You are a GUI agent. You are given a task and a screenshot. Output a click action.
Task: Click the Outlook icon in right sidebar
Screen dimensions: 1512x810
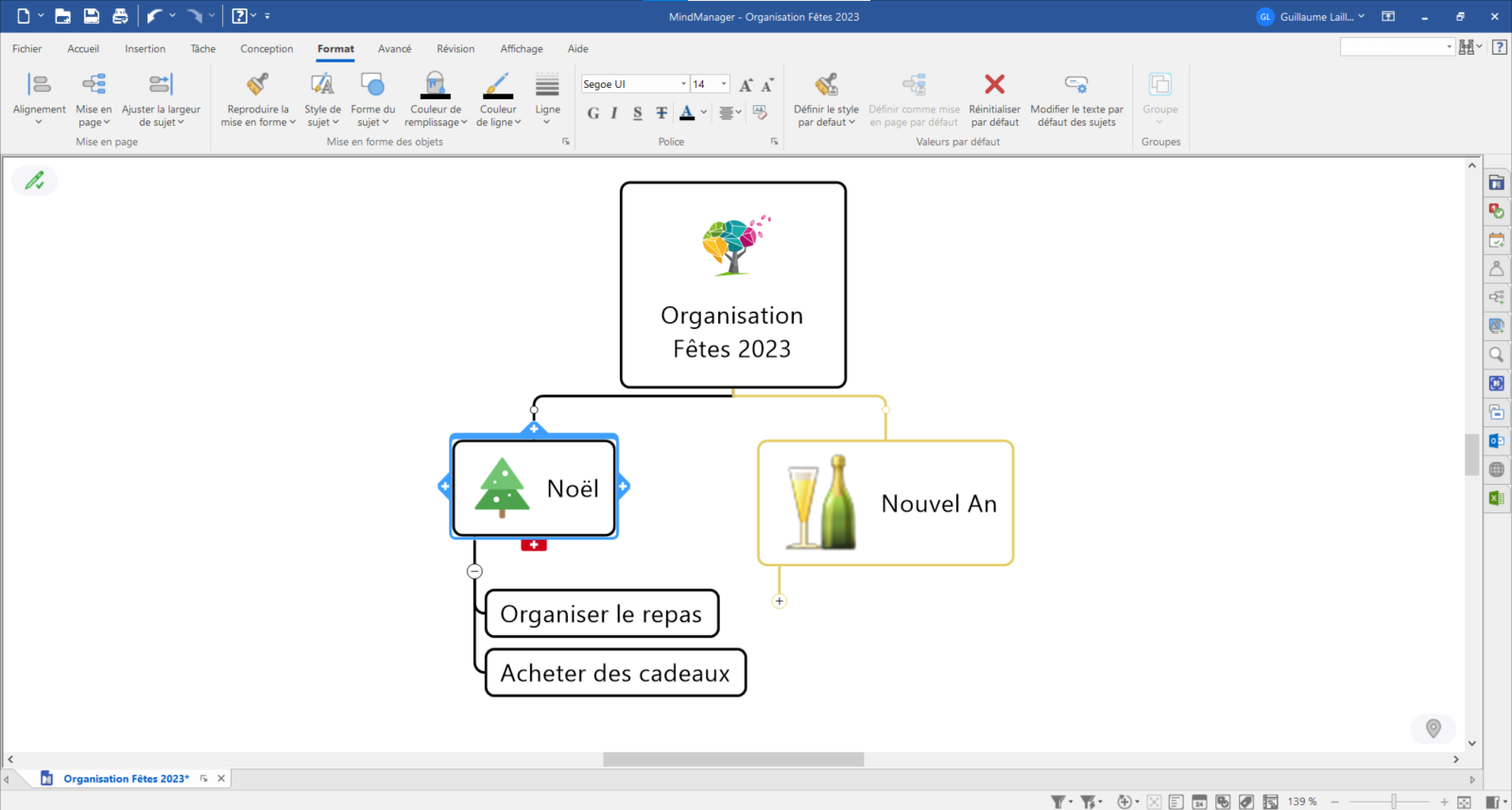click(1496, 440)
